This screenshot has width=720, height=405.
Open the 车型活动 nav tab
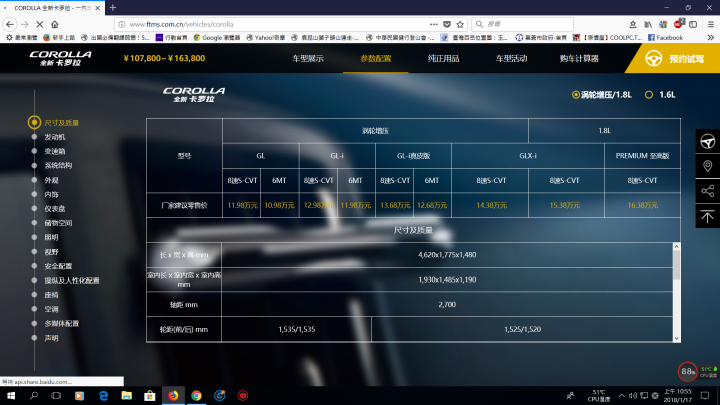[511, 58]
